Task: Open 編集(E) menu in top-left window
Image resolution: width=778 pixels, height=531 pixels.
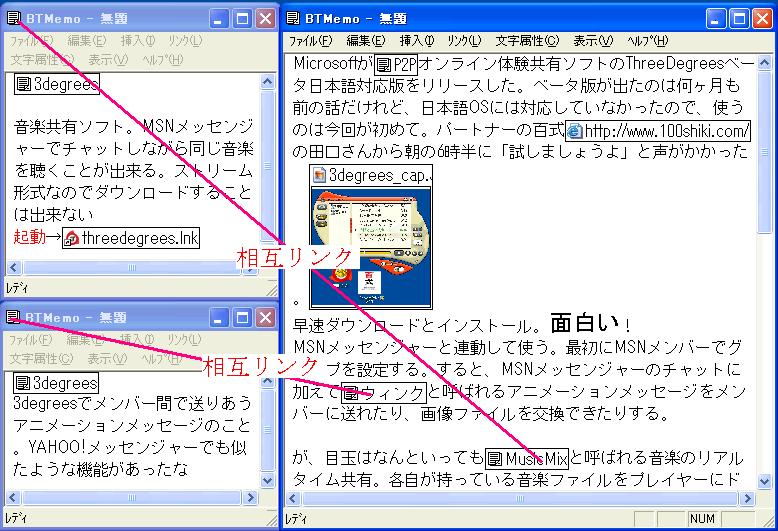Action: click(x=87, y=41)
